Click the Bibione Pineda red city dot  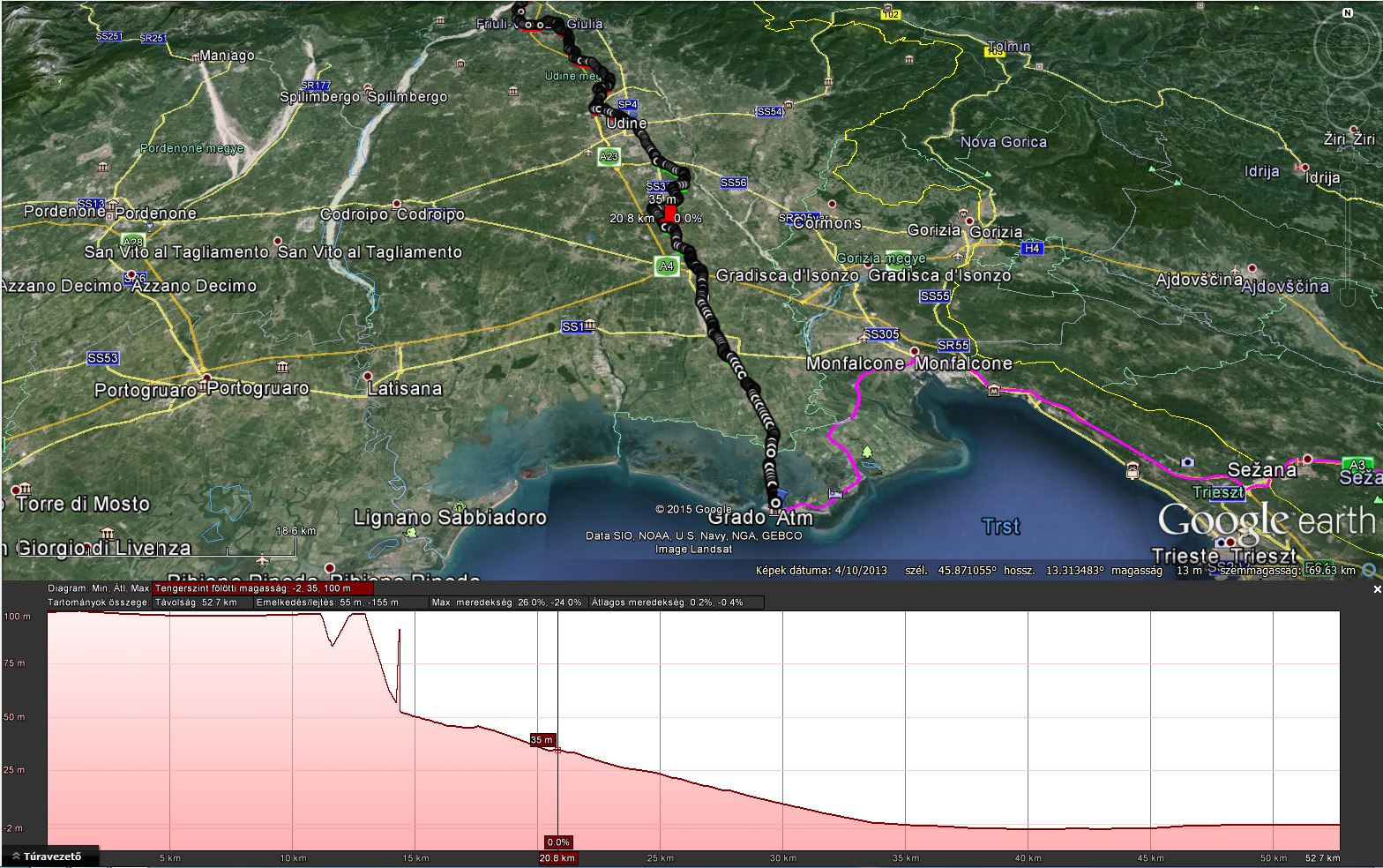pyautogui.click(x=329, y=568)
